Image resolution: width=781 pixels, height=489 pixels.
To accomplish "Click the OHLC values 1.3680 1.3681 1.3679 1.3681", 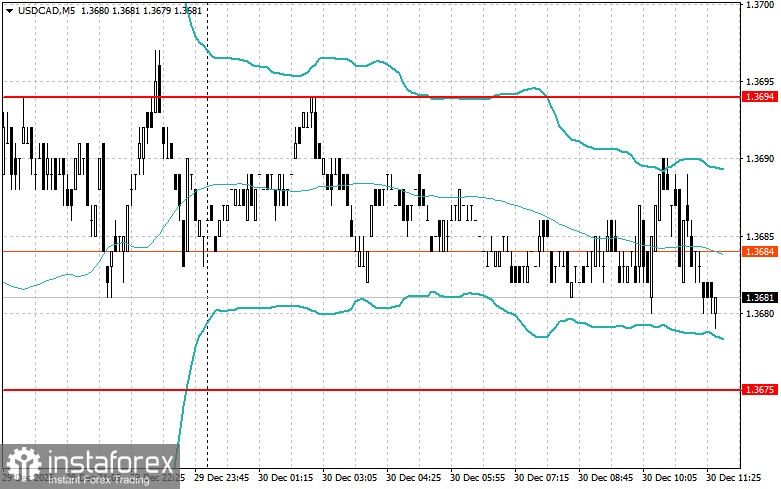I will coord(141,10).
